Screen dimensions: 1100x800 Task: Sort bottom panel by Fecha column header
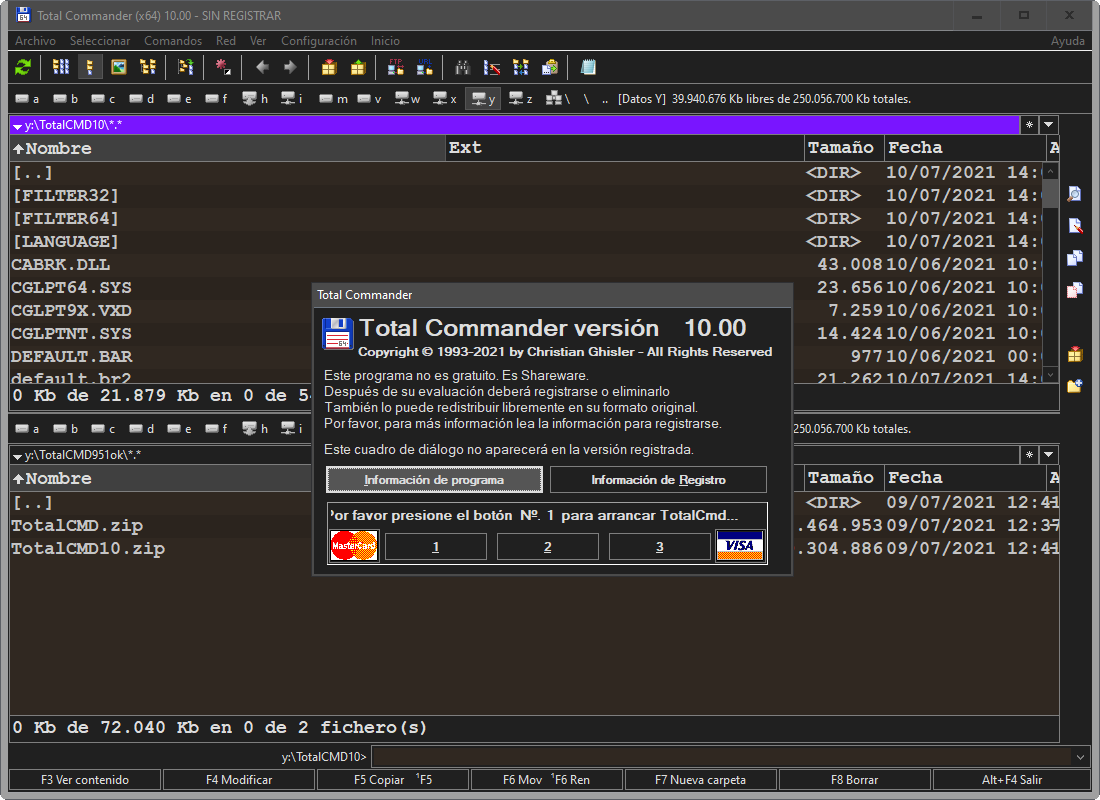(x=965, y=478)
